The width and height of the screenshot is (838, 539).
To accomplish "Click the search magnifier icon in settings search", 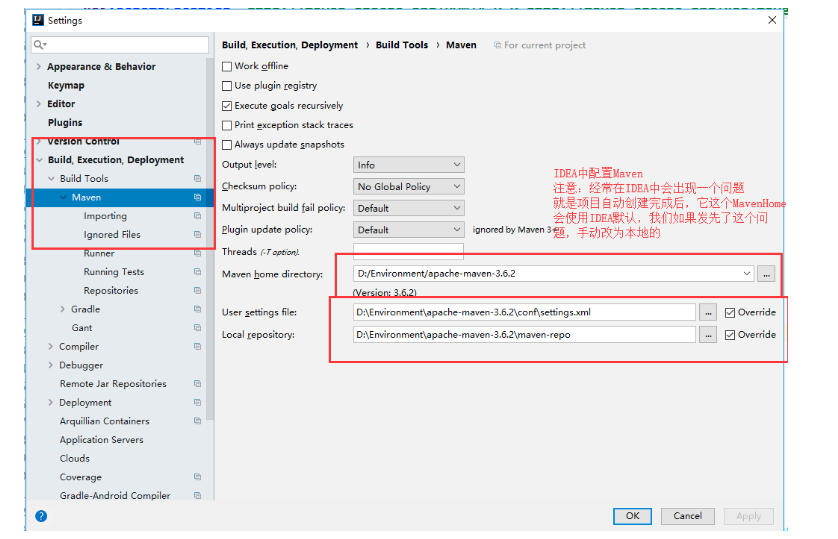I will 40,45.
